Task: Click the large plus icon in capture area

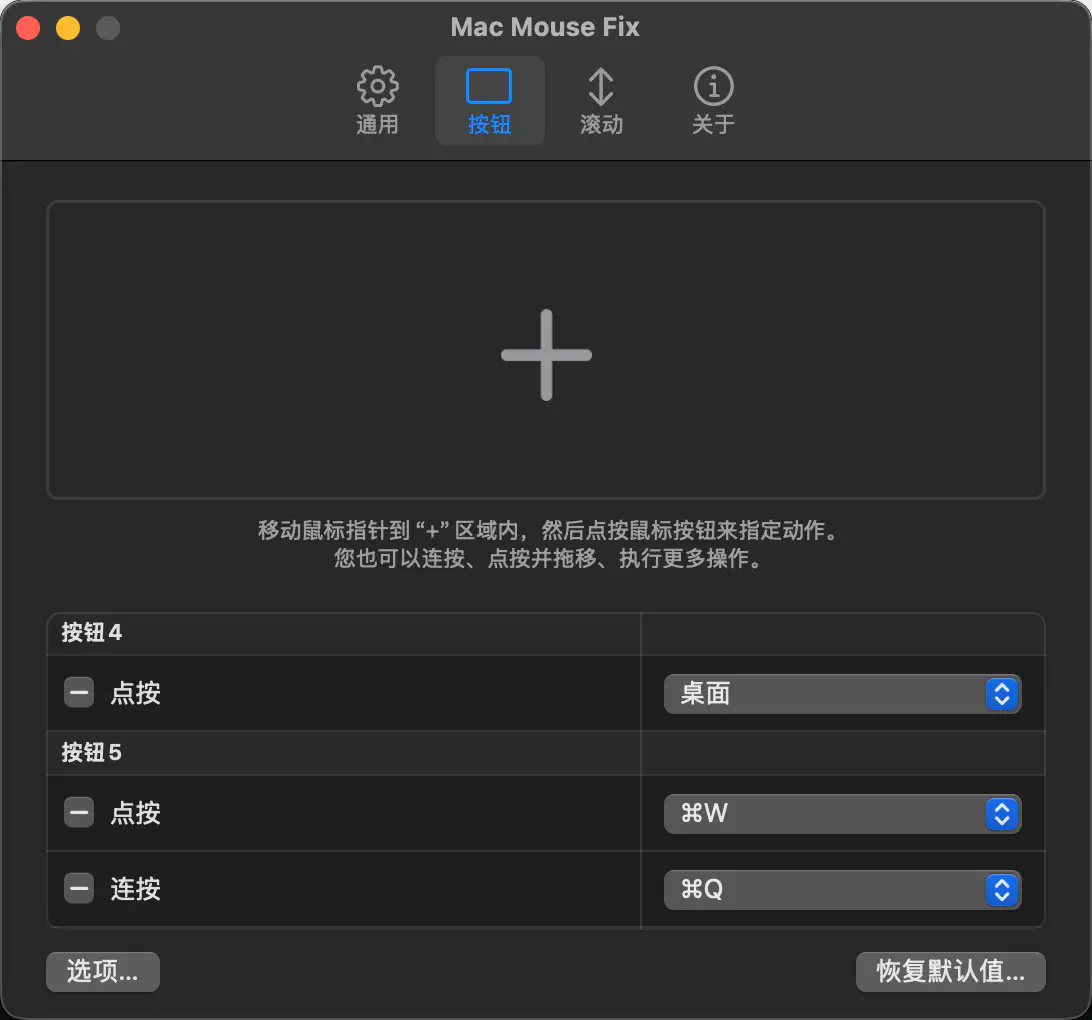Action: (x=546, y=355)
